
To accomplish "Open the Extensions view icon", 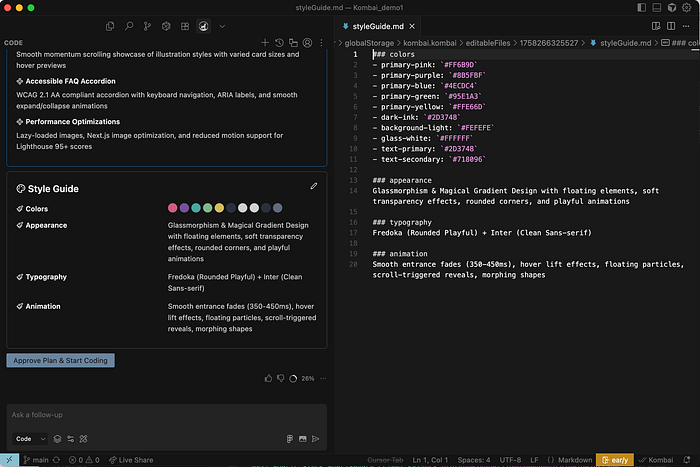I will pos(185,25).
